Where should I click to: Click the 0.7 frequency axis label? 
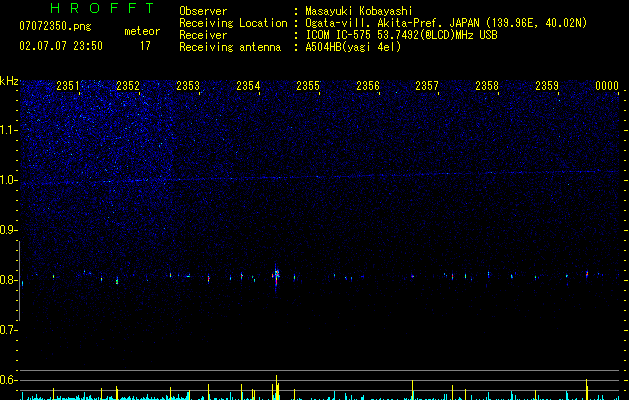(8, 330)
